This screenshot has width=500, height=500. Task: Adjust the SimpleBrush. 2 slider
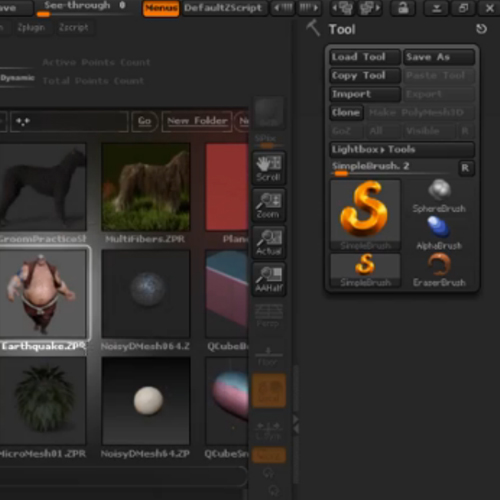point(393,168)
